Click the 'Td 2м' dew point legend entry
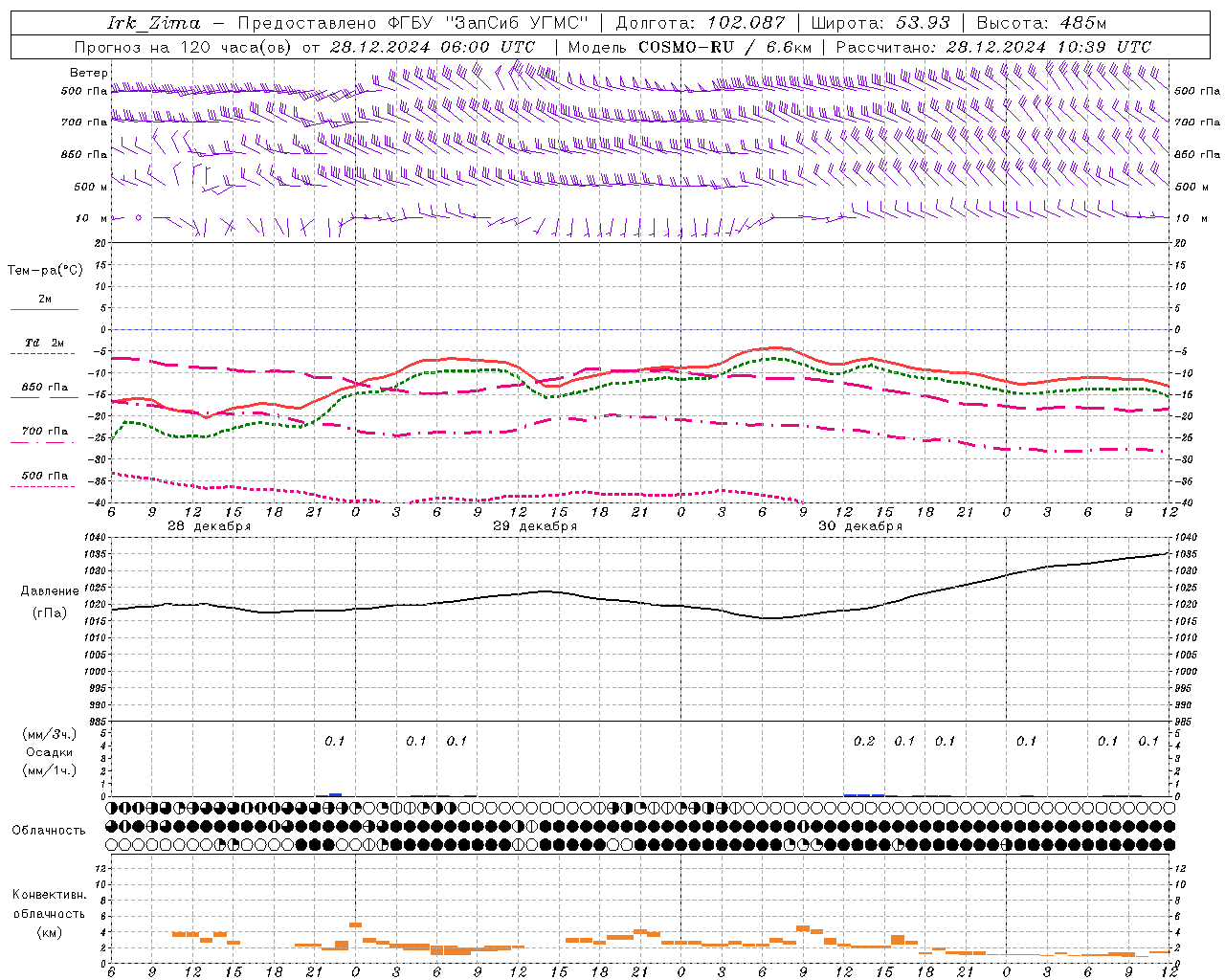This screenshot has width=1225, height=980. pos(44,343)
